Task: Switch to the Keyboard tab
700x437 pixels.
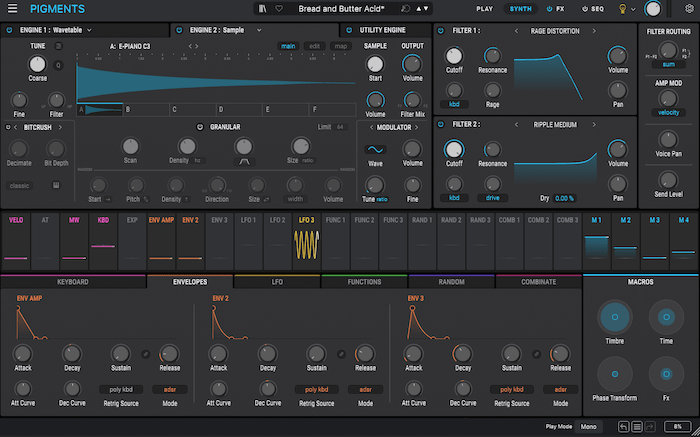Action: click(74, 282)
